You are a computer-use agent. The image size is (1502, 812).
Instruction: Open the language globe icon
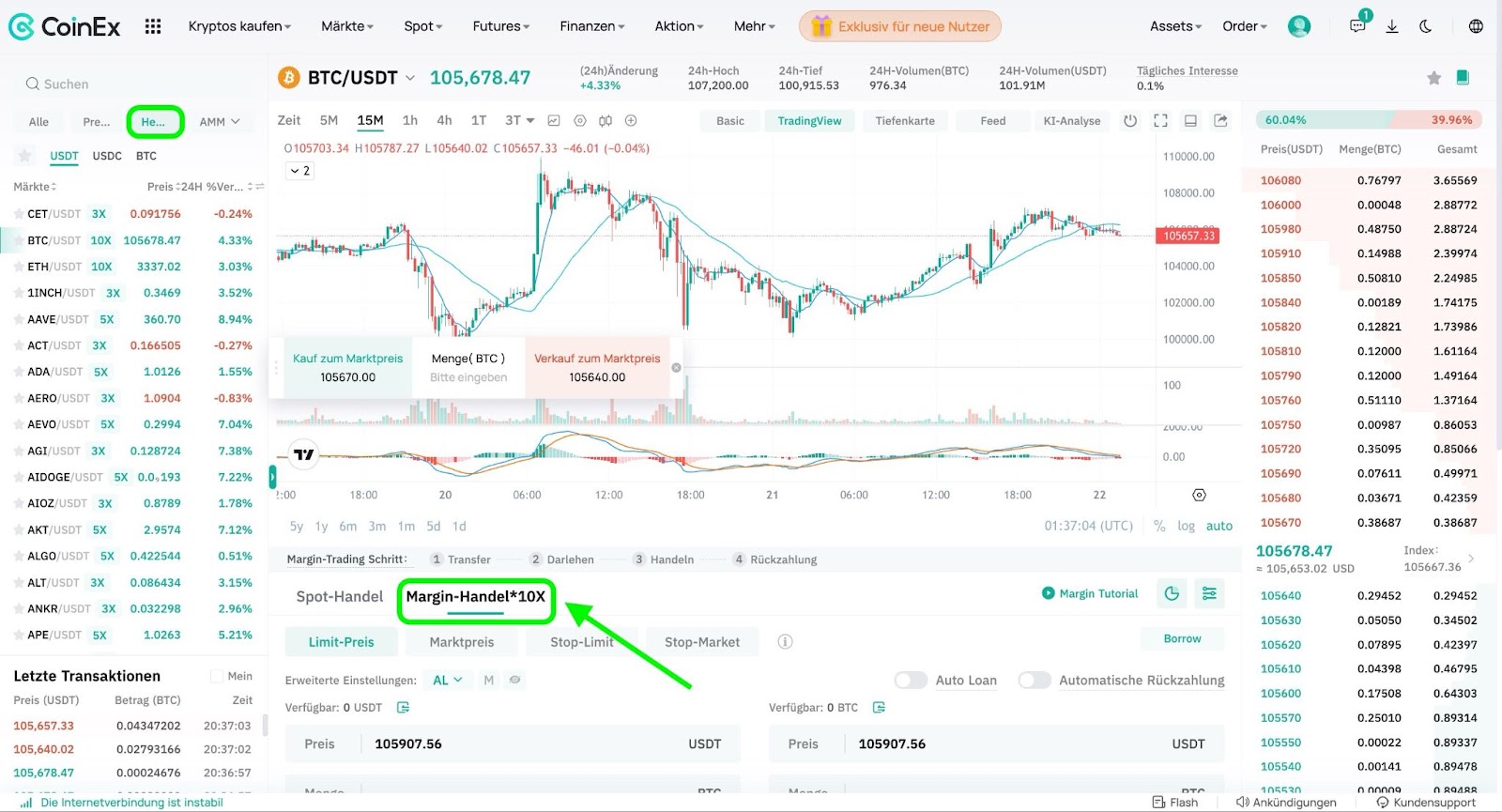pos(1476,26)
